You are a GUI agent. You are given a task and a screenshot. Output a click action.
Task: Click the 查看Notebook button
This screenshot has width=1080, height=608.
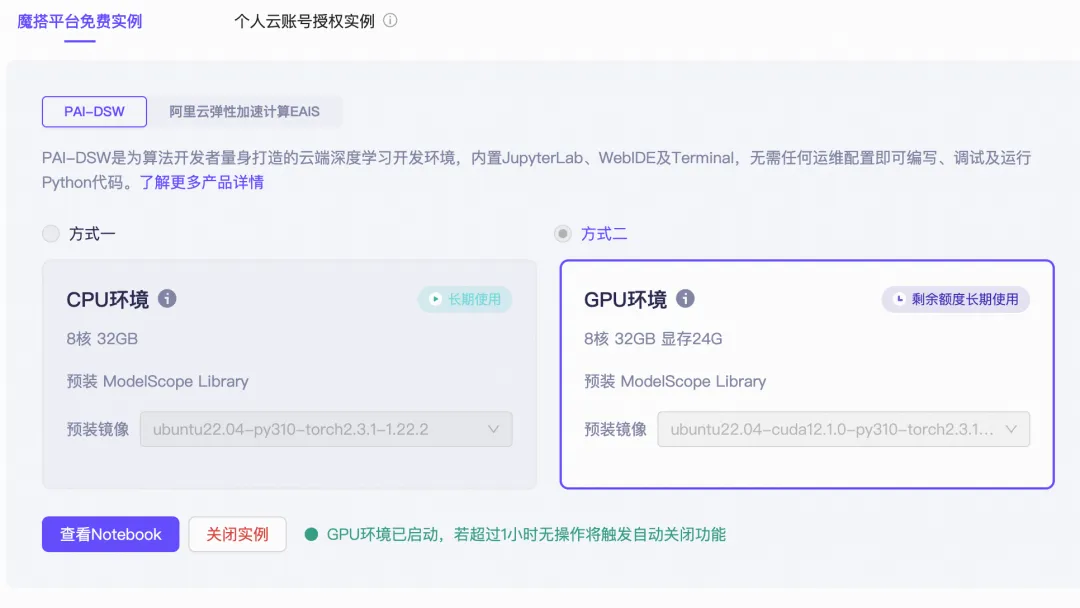click(110, 534)
